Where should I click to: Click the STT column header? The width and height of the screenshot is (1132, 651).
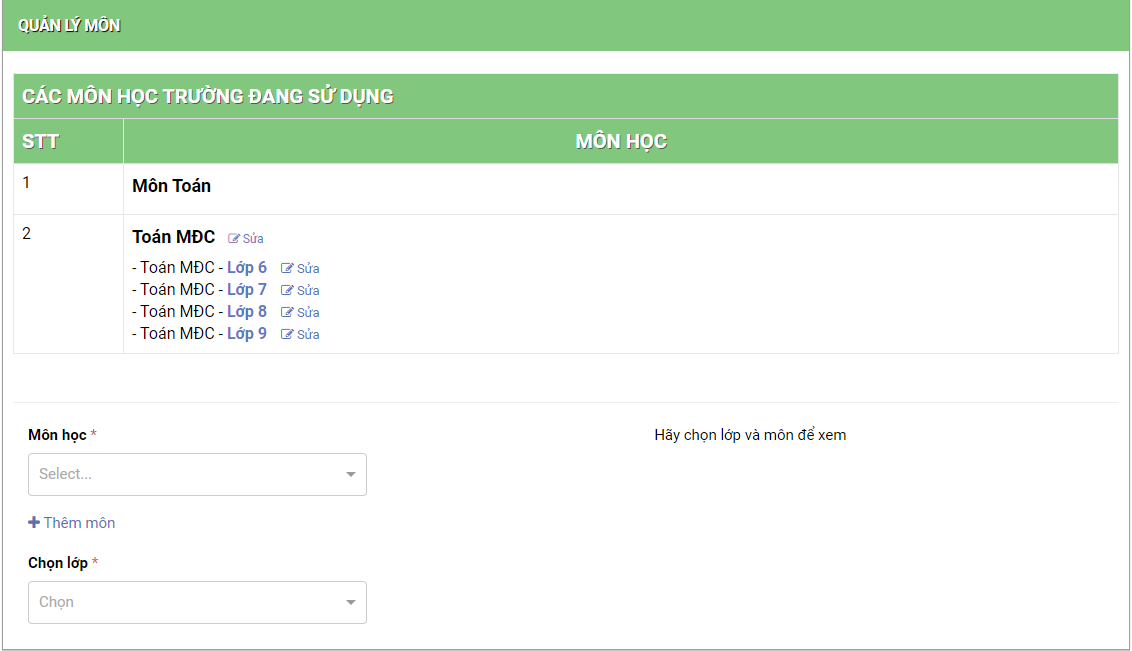coord(41,142)
